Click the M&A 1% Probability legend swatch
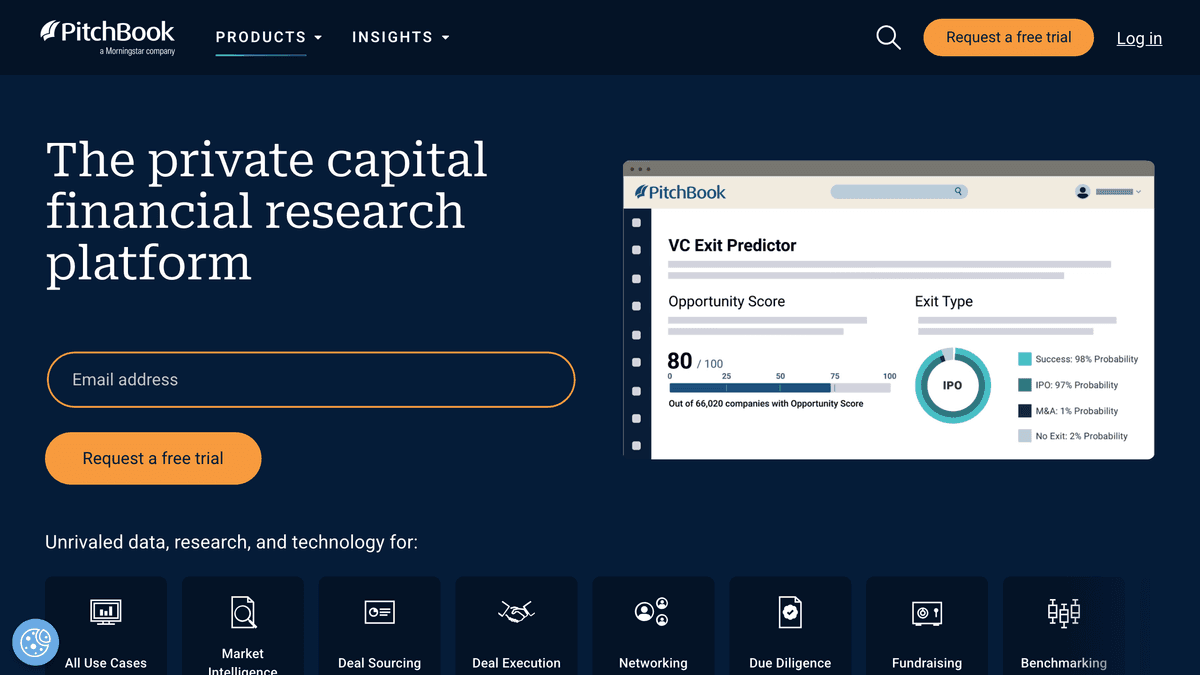The height and width of the screenshot is (675, 1200). click(x=1025, y=411)
